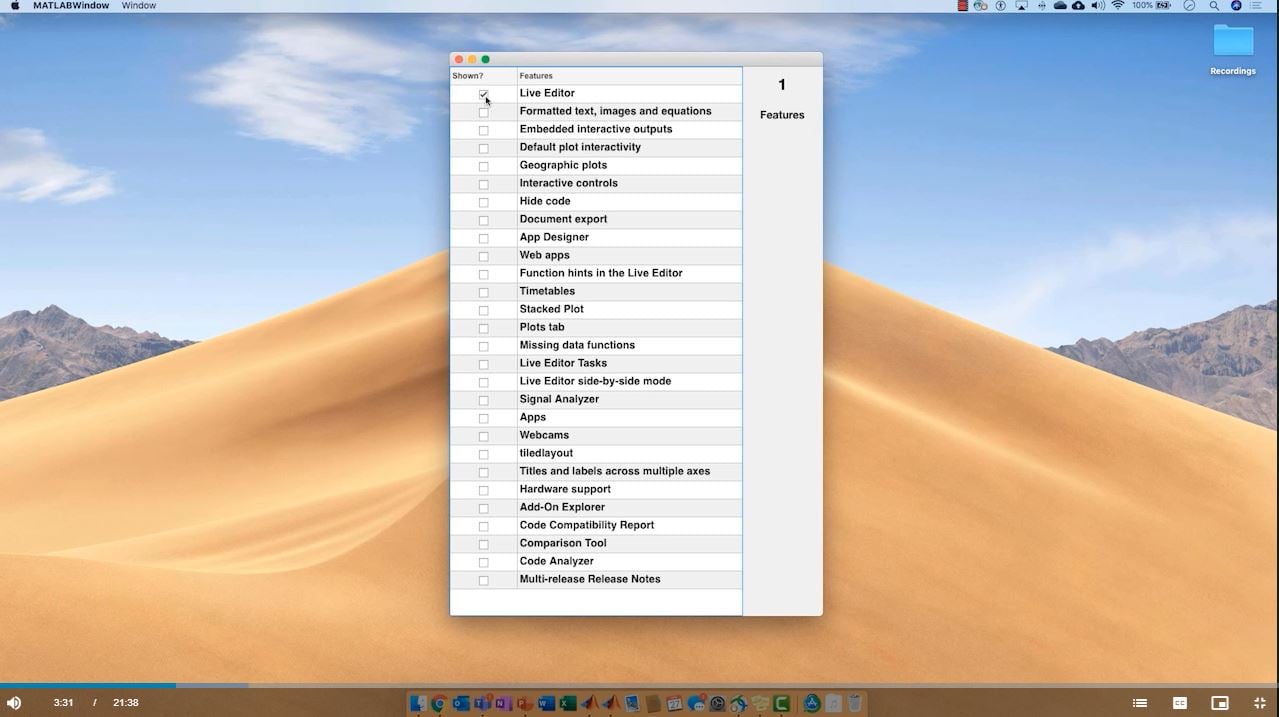Open Stickies from the dock

click(x=760, y=703)
